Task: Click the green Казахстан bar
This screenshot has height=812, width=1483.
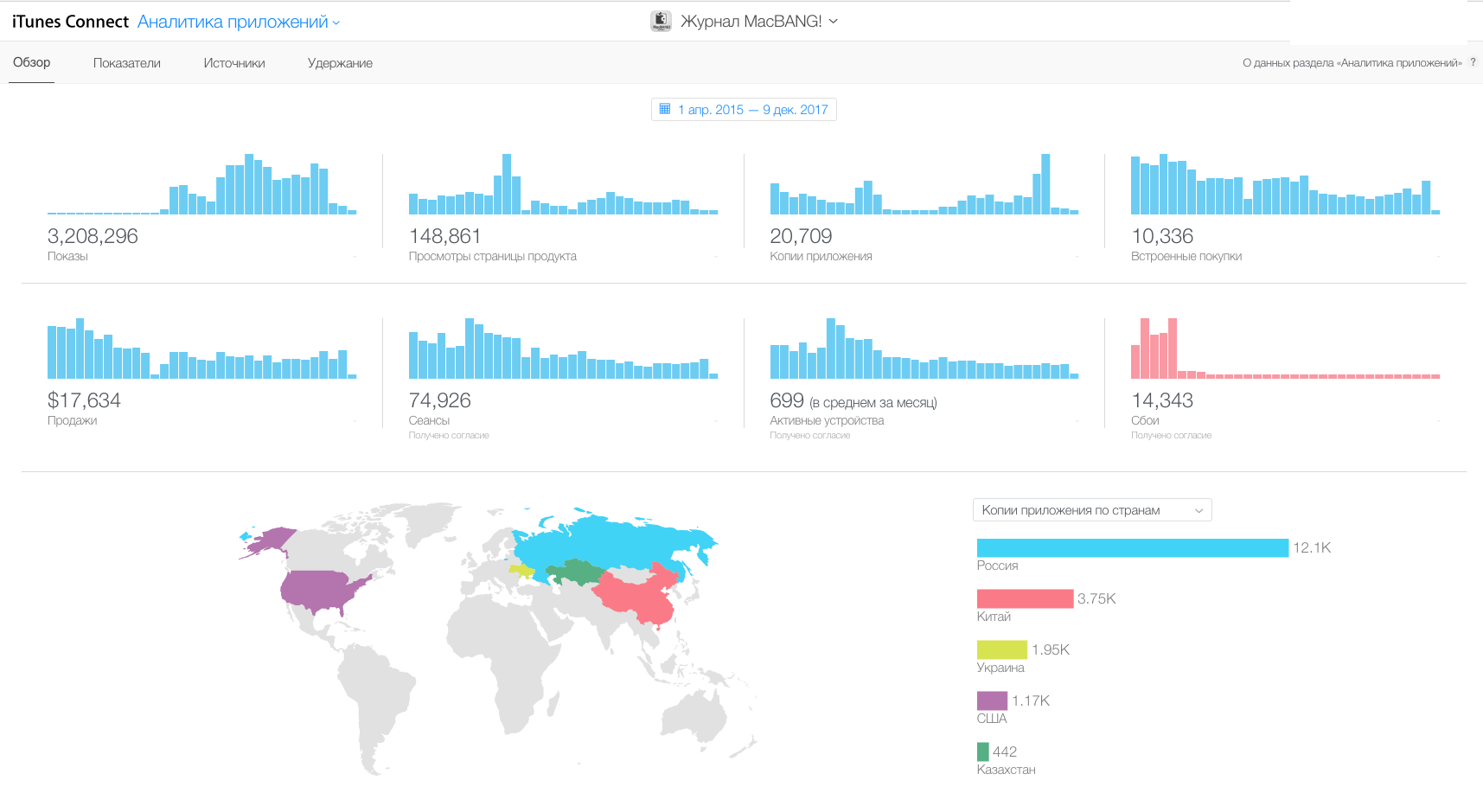Action: 982,751
